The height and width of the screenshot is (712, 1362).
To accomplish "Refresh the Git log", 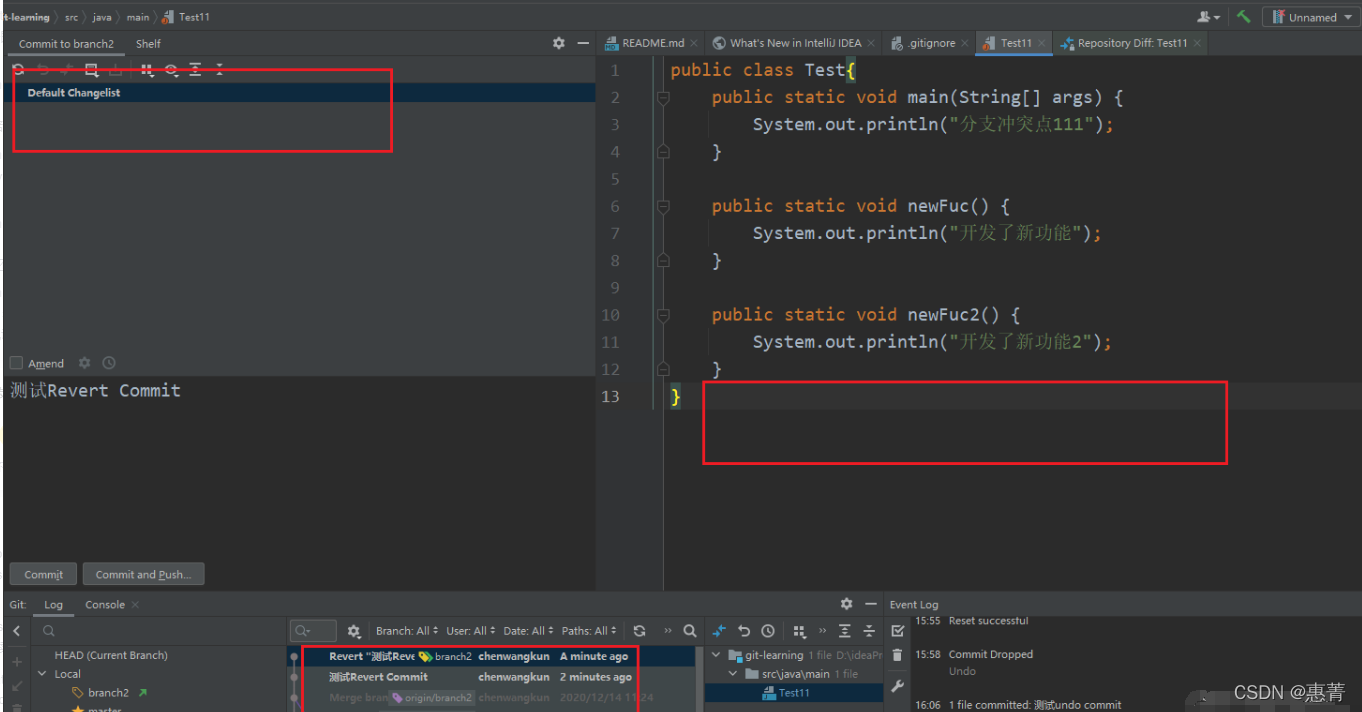I will [639, 631].
